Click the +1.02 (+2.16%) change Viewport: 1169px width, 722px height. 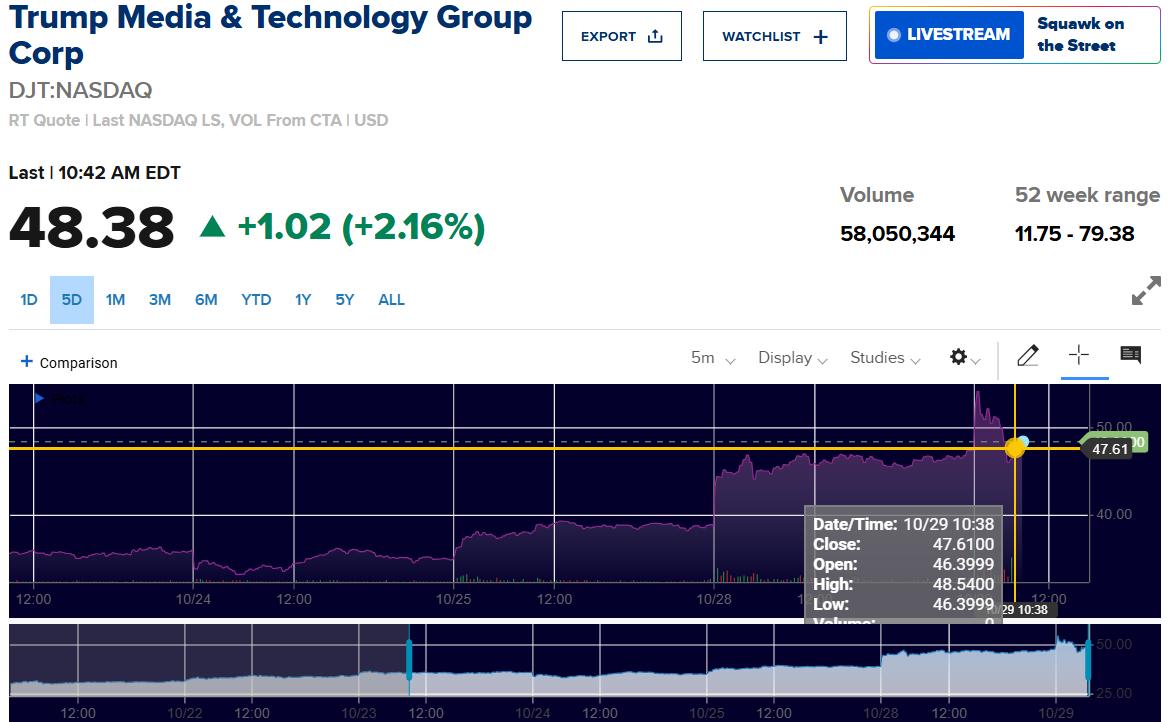tap(342, 227)
